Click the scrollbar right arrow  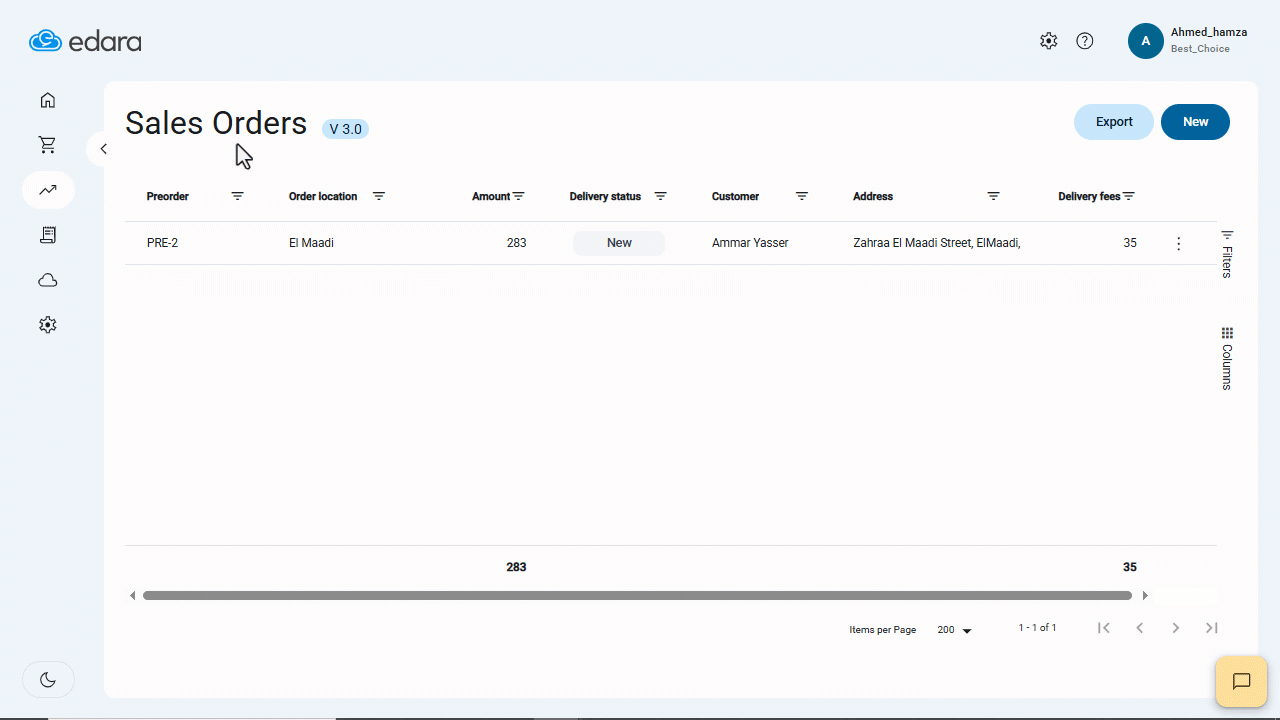click(1145, 596)
